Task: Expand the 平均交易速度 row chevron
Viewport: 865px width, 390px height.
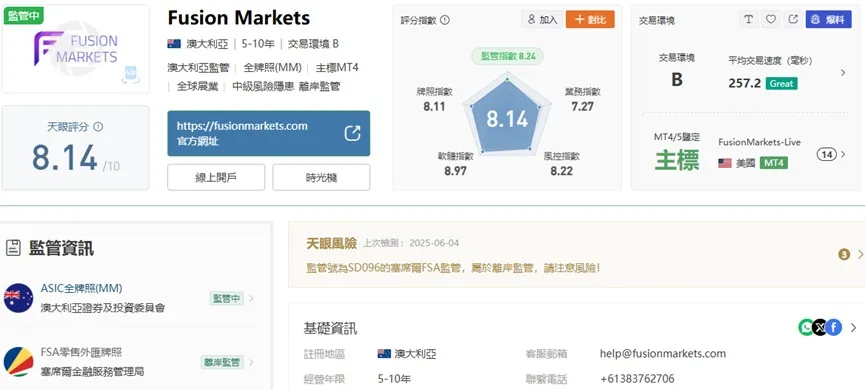Action: pyautogui.click(x=842, y=73)
